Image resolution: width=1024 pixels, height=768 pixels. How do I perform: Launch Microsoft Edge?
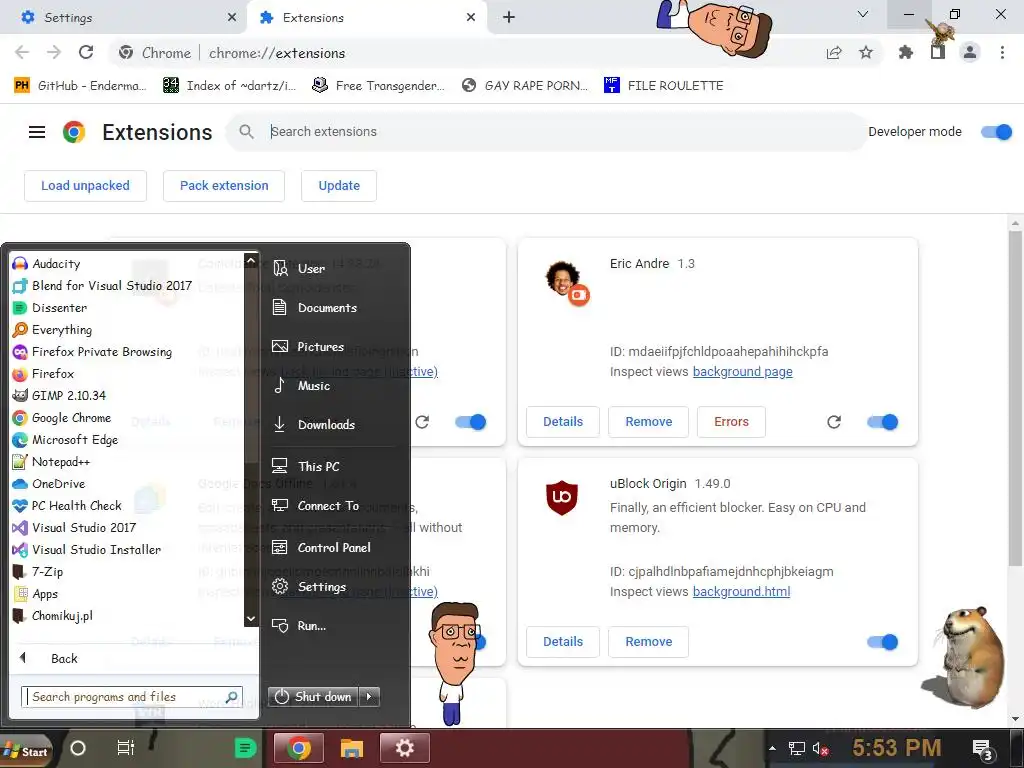(x=65, y=440)
